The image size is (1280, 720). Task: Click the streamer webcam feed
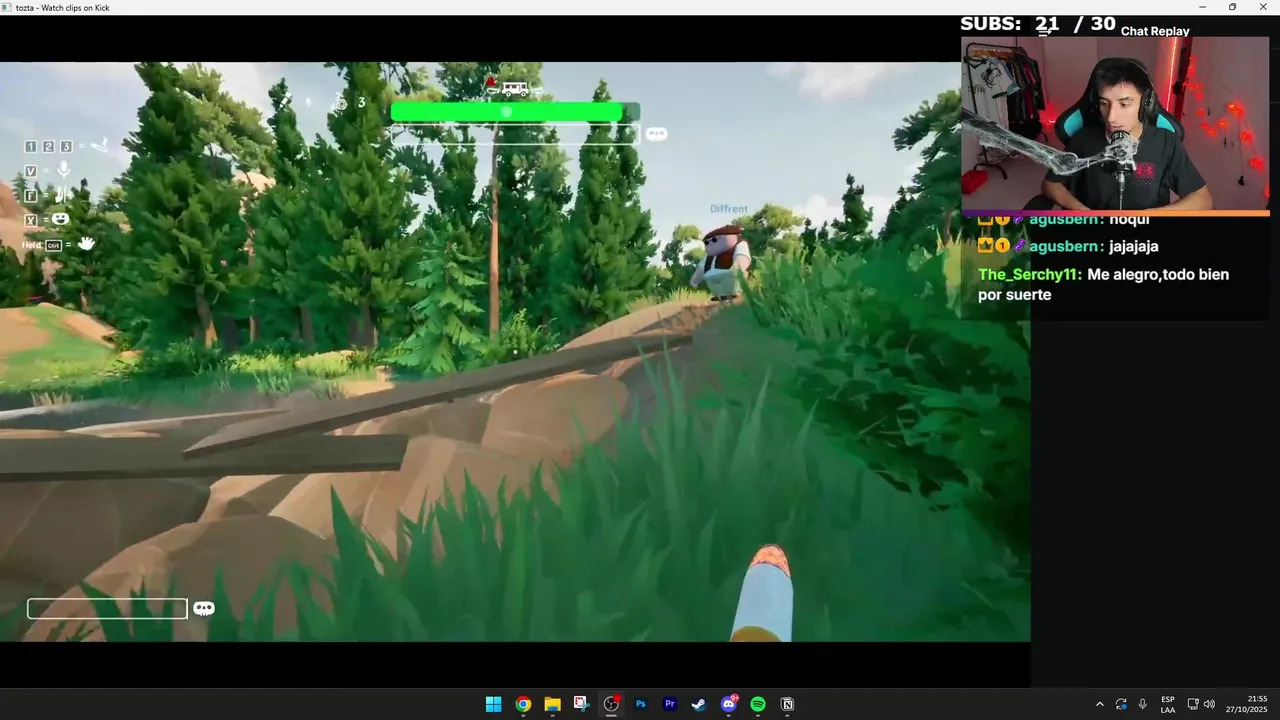click(x=1115, y=124)
